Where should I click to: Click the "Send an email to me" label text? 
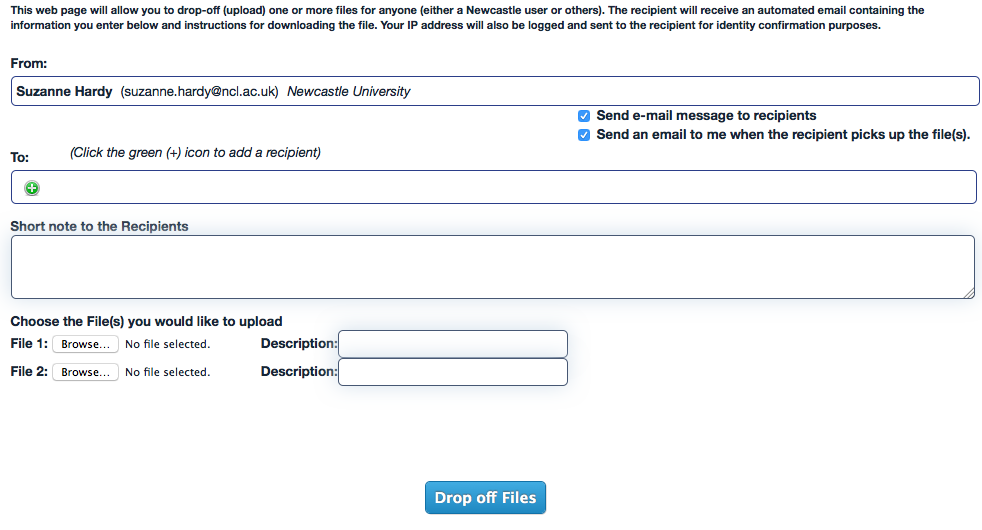click(783, 135)
